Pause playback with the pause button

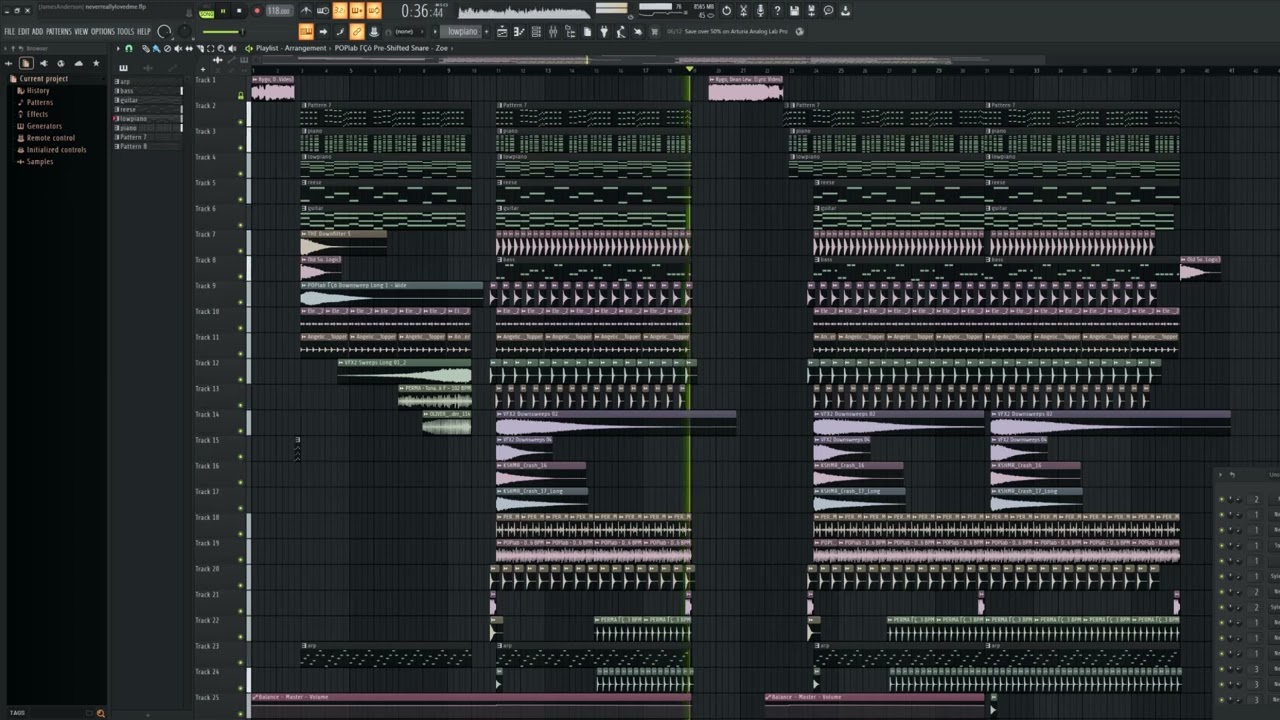click(x=223, y=10)
